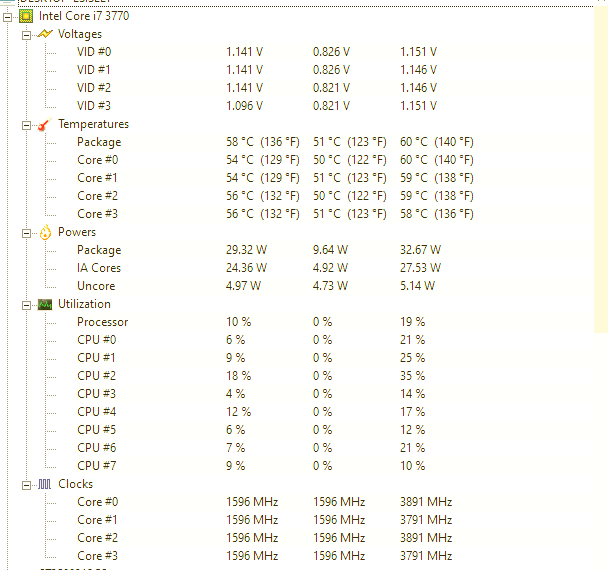Select temperature Core #2 row label
Screen dimensions: 608x570
pyautogui.click(x=97, y=196)
